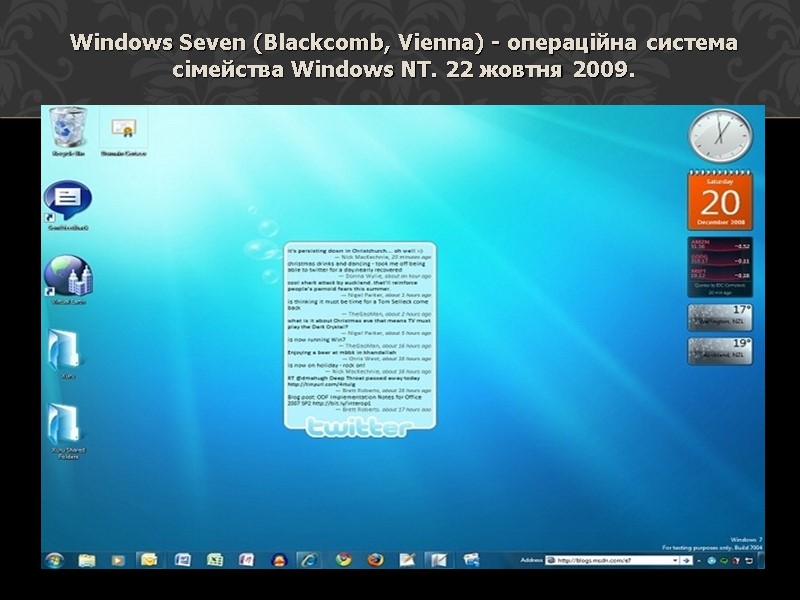
Task: Launch the Virtual Earth desktop icon
Action: pyautogui.click(x=65, y=275)
